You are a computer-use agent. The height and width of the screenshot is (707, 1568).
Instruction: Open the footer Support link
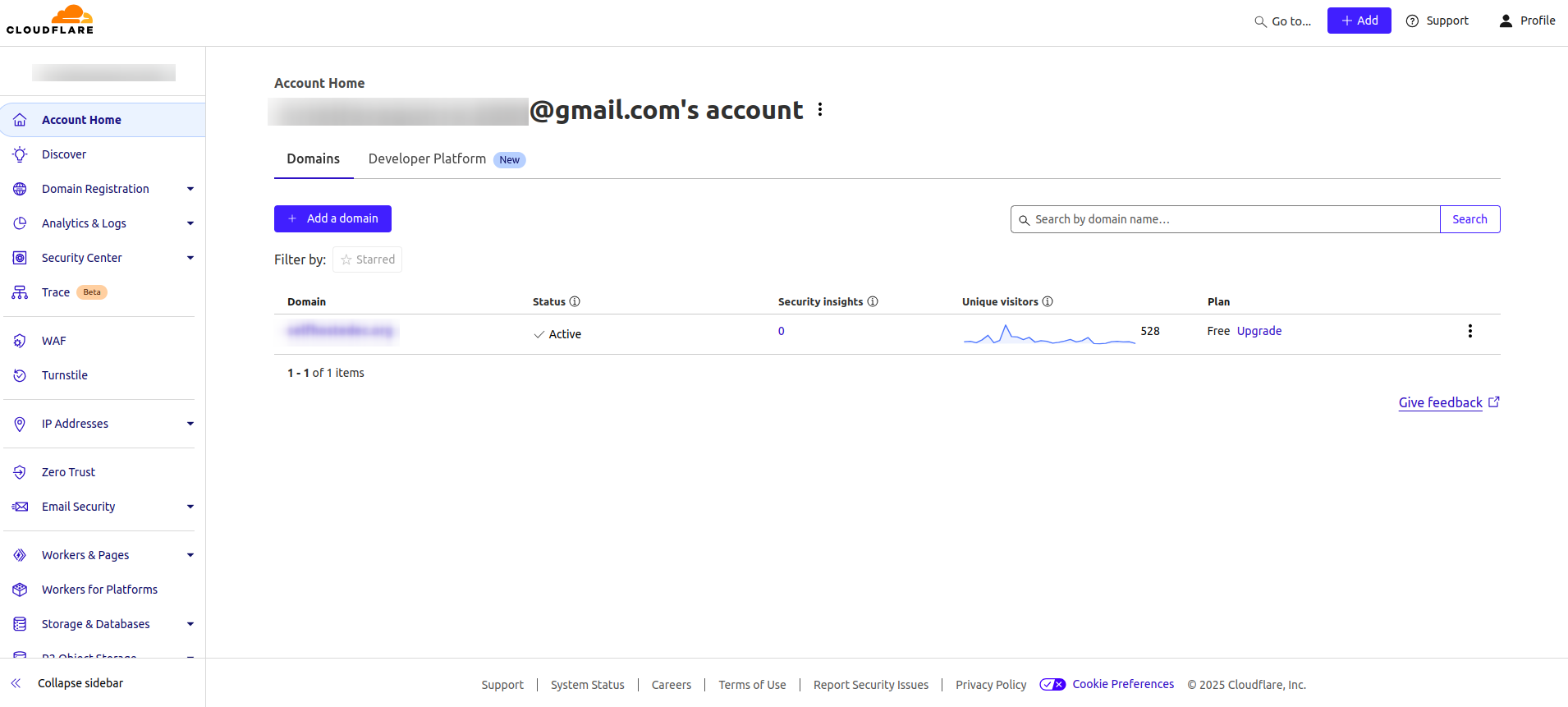click(x=502, y=685)
